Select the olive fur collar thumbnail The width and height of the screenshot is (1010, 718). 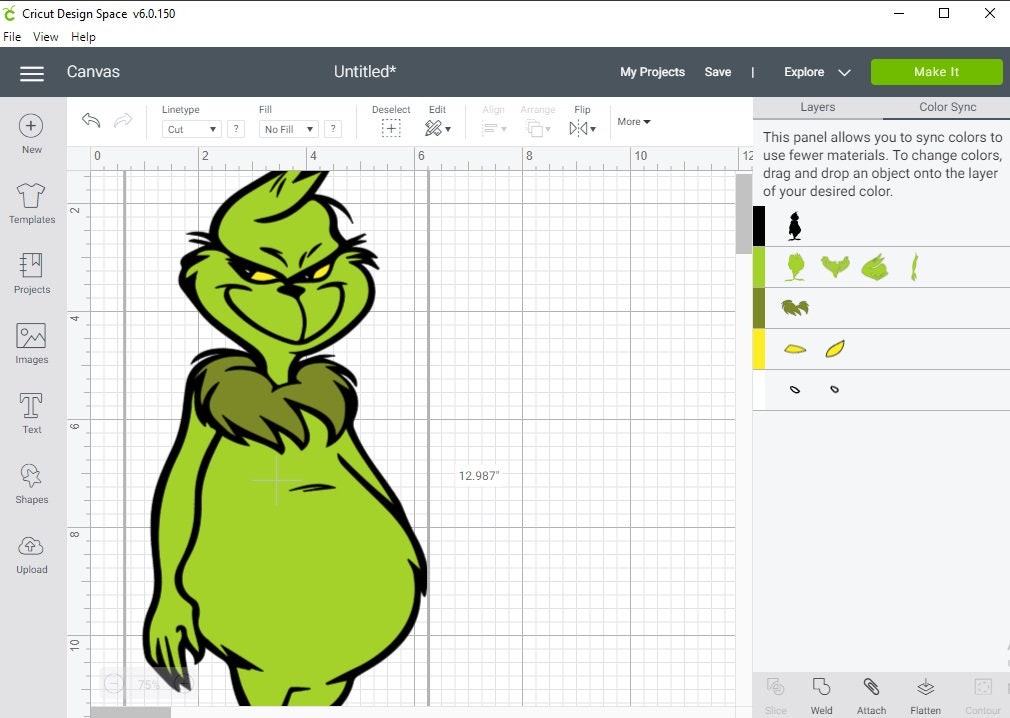[795, 308]
